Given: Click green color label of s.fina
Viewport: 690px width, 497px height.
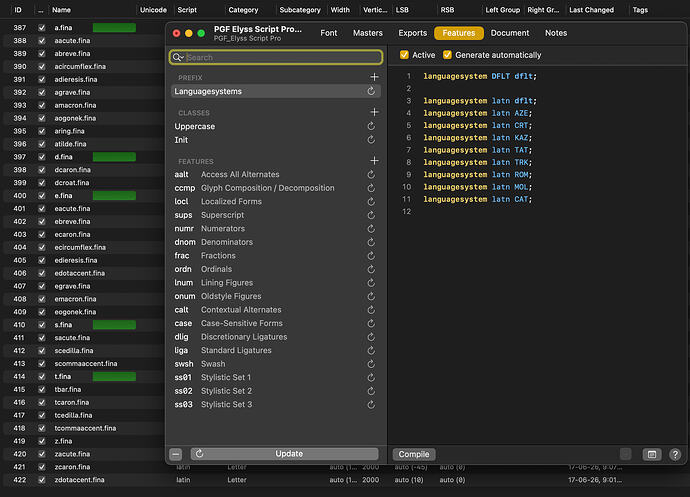Looking at the screenshot, I should 114,325.
